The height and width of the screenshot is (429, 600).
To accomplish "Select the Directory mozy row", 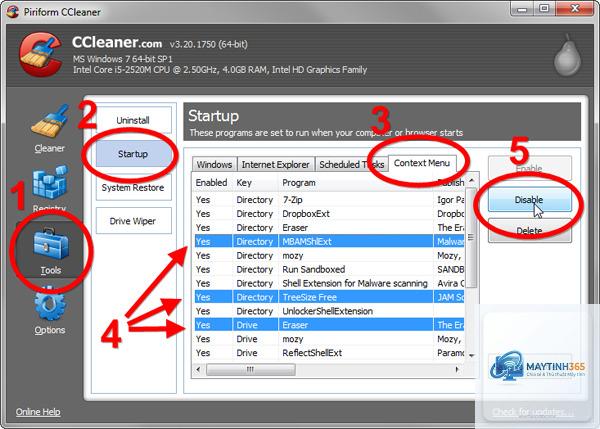I will tap(329, 255).
